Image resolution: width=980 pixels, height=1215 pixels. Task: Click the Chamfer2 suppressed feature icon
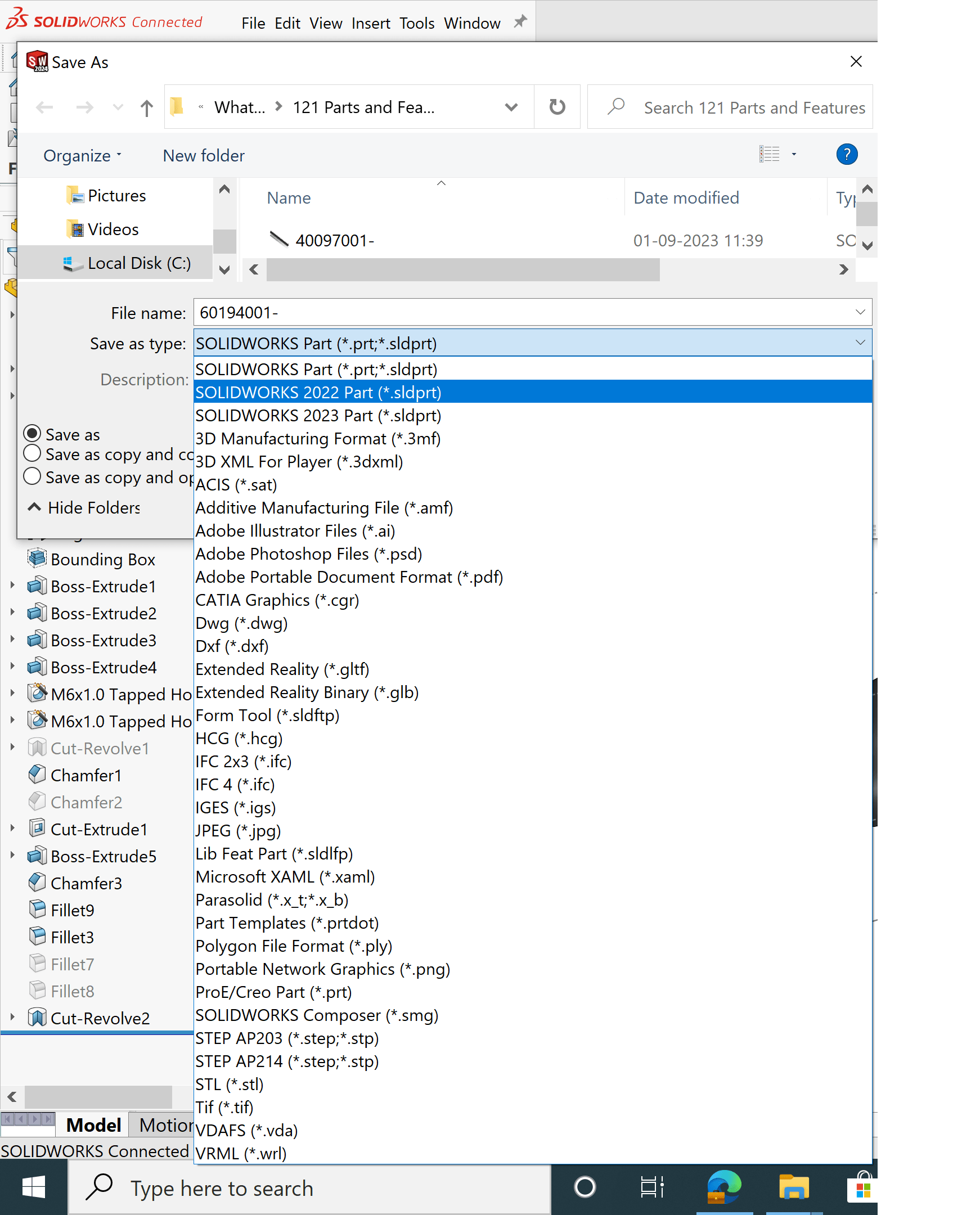(x=37, y=802)
